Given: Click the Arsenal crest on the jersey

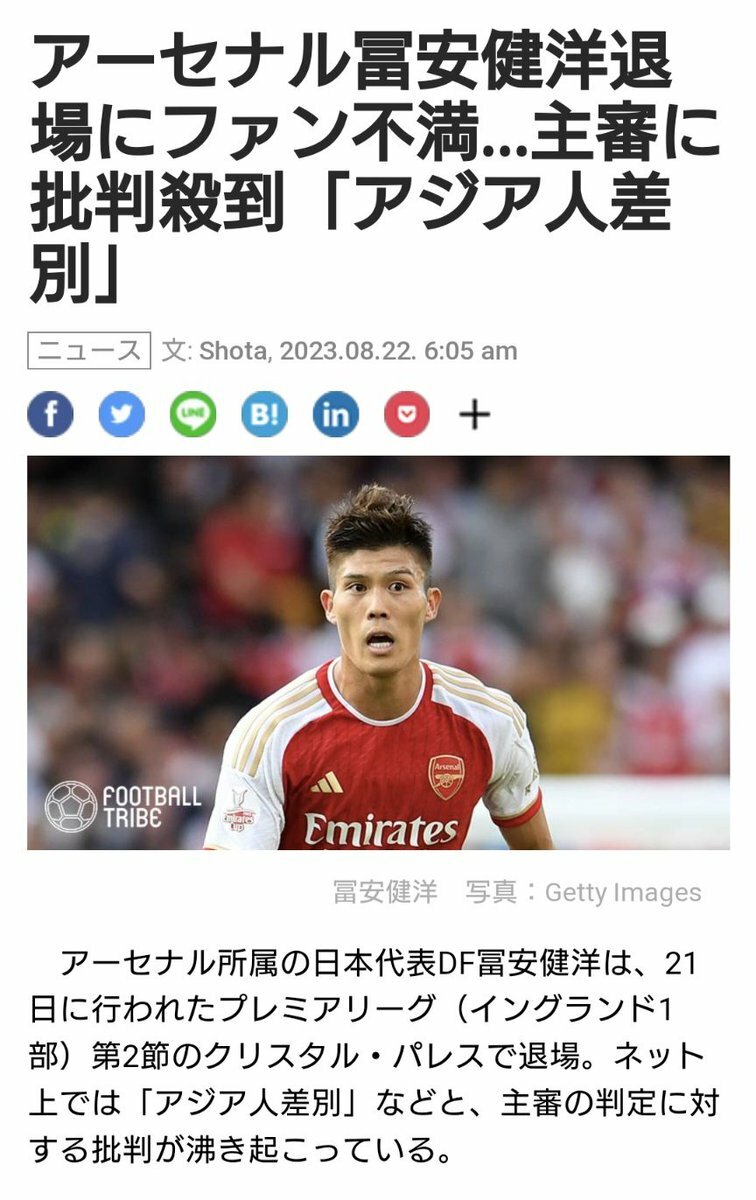Looking at the screenshot, I should pos(446,777).
